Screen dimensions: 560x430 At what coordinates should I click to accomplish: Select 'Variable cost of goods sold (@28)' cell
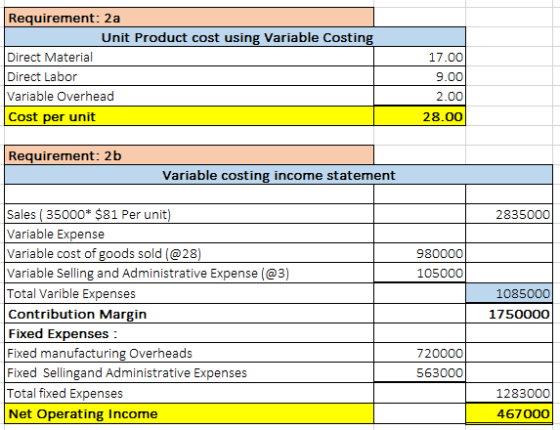click(189, 253)
